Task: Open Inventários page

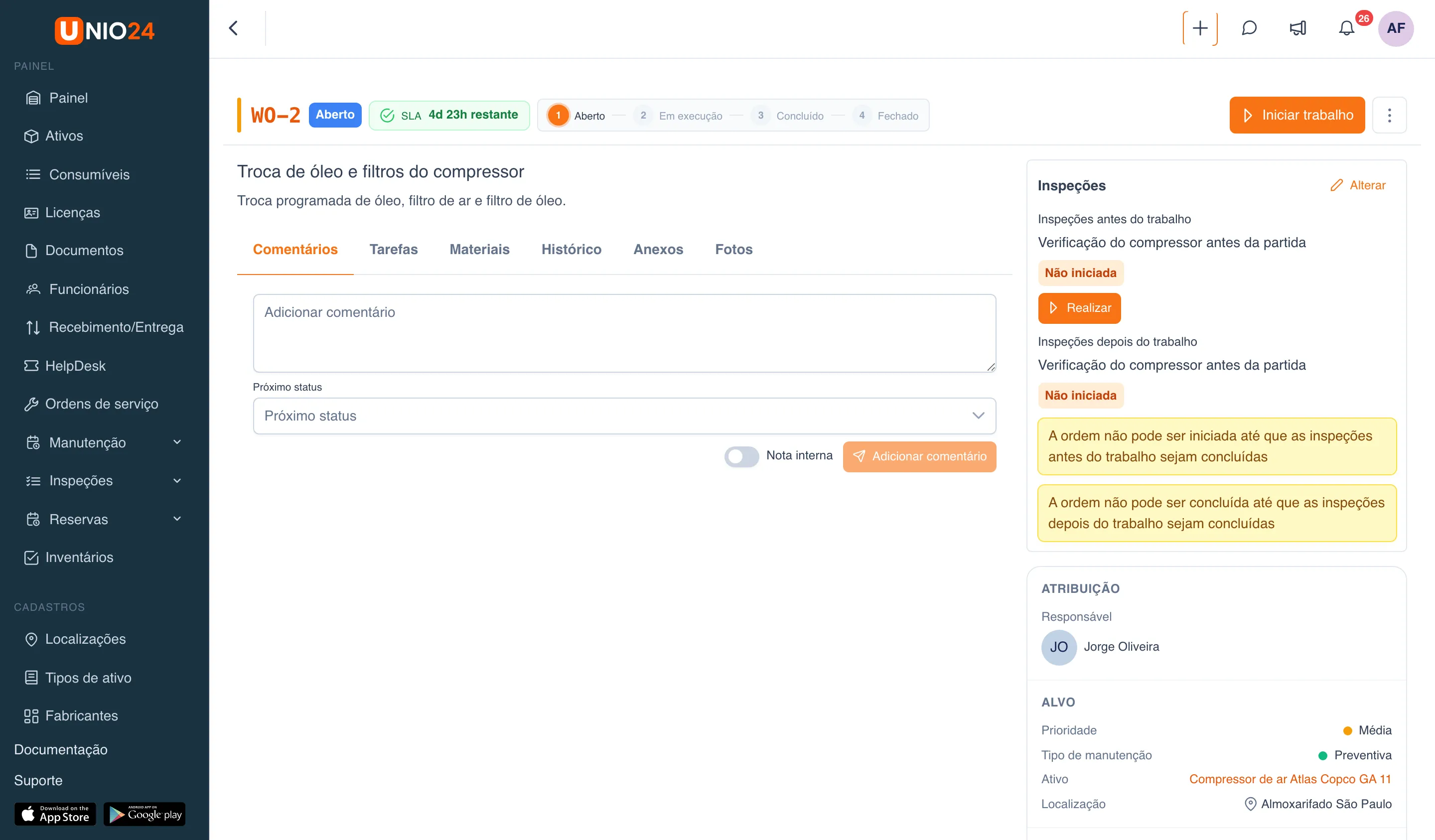Action: pos(69,557)
